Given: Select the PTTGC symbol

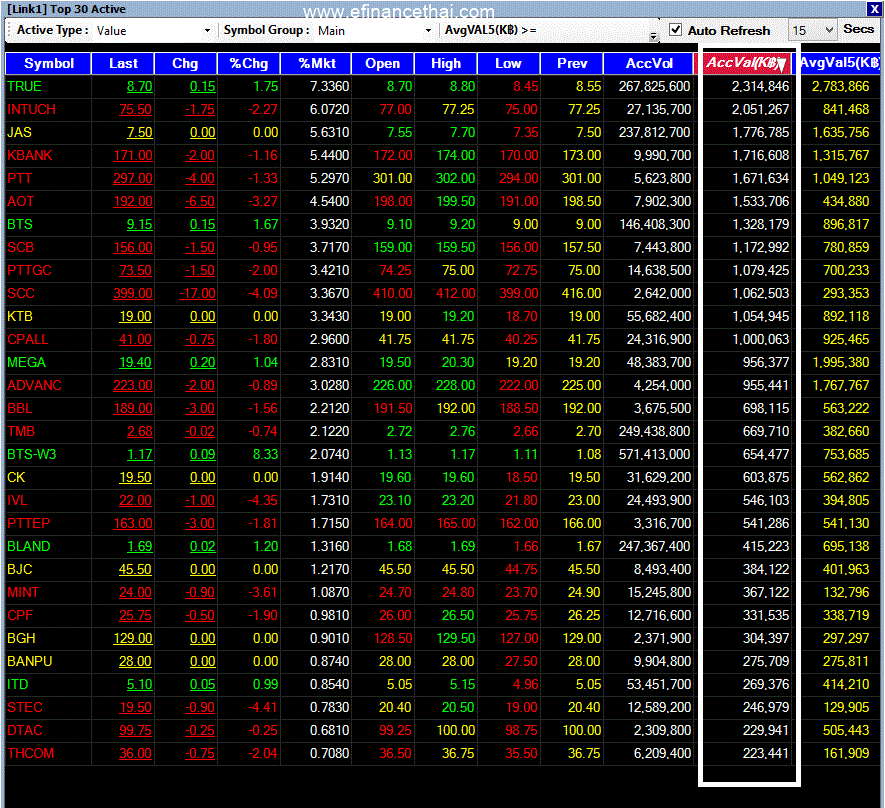Looking at the screenshot, I should click(x=29, y=270).
